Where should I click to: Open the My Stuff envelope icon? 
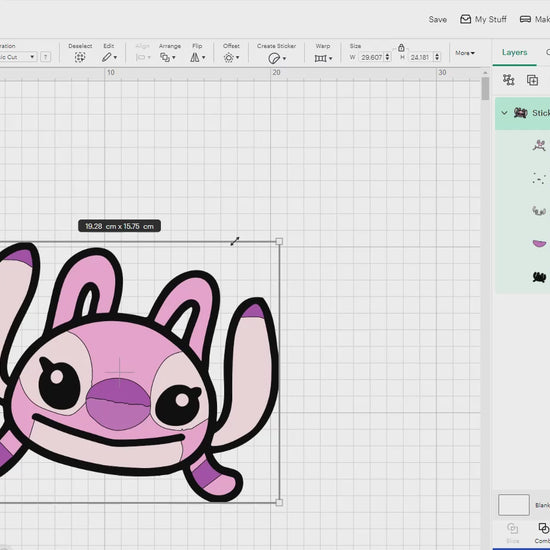[465, 19]
